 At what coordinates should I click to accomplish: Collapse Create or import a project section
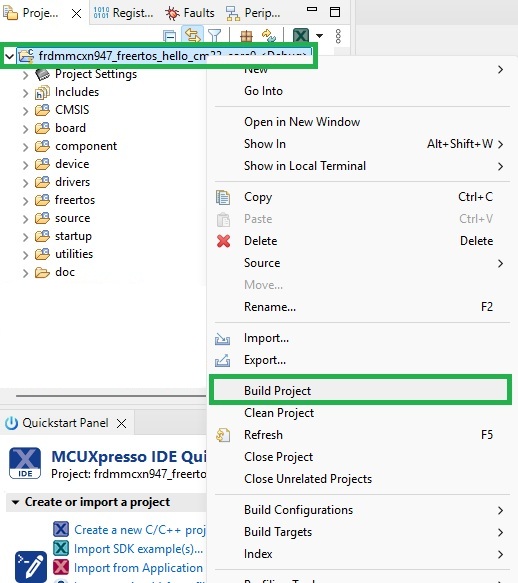click(x=15, y=502)
